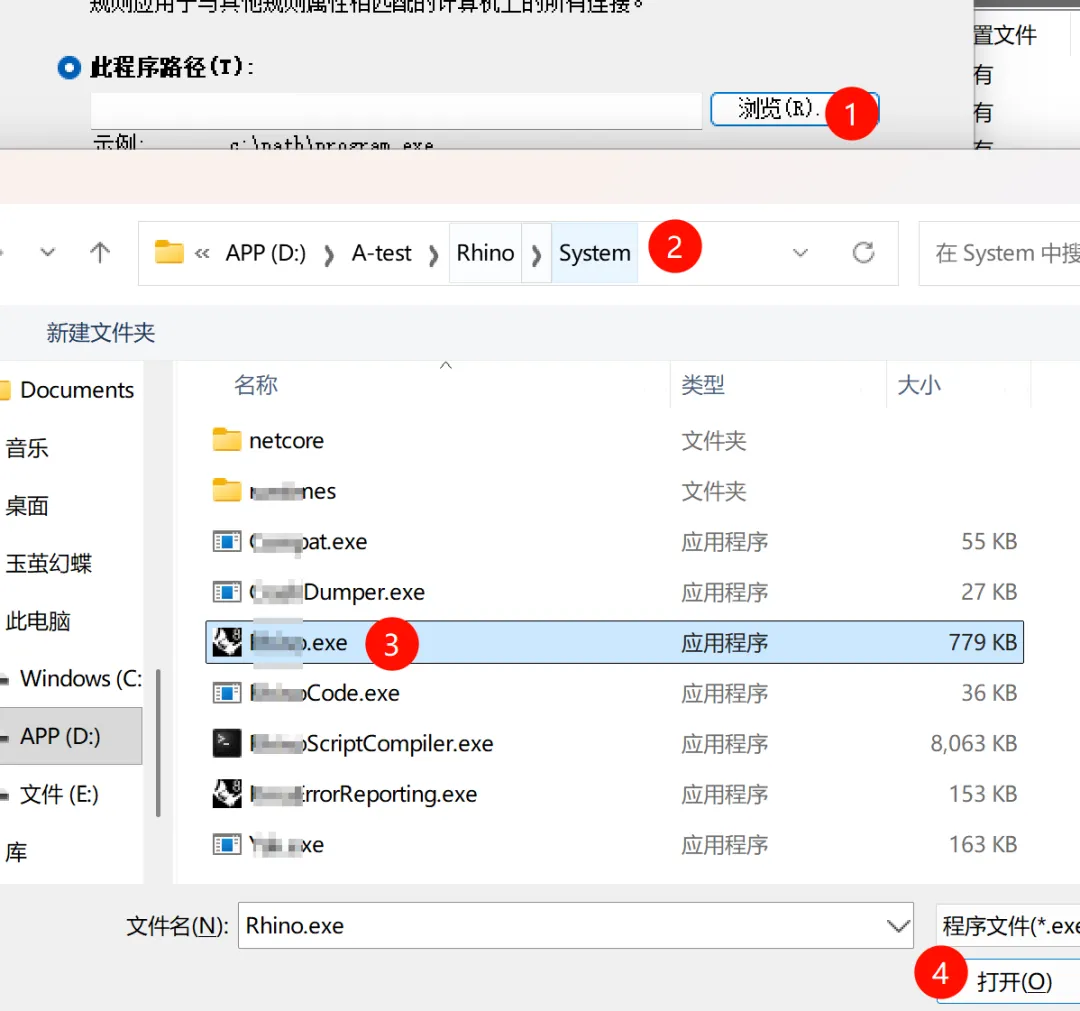Sort by Size (大小) column
The image size is (1080, 1011).
point(919,384)
